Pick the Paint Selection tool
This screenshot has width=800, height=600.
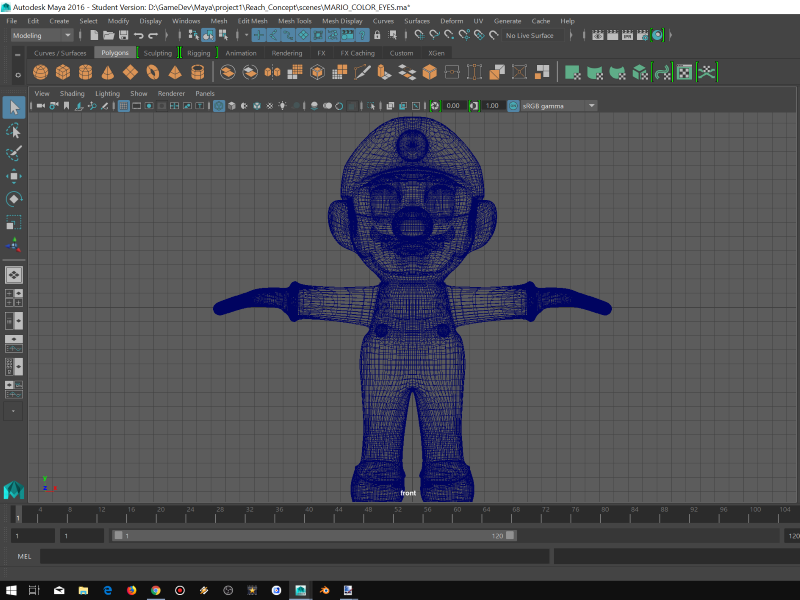click(14, 153)
